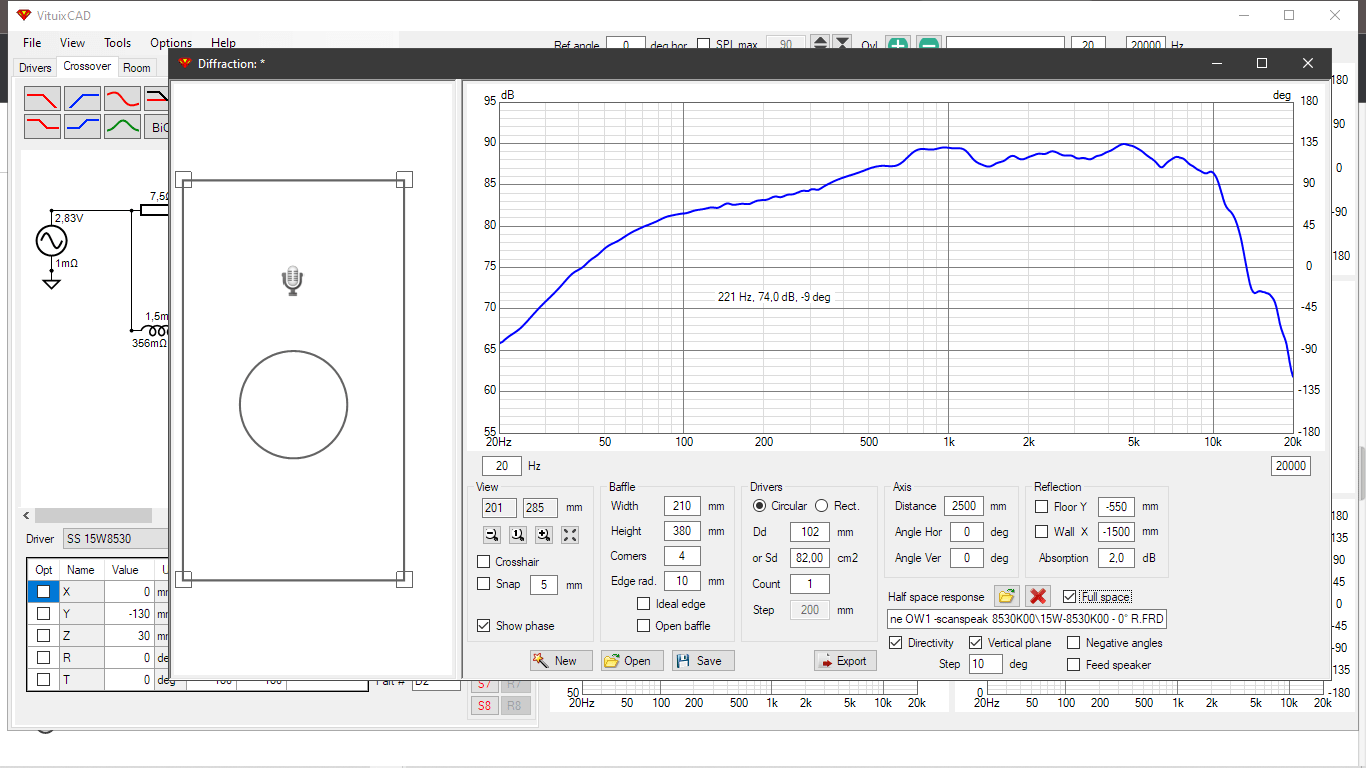Viewport: 1366px width, 768px height.
Task: Enable Floor Y reflection checkbox
Action: tap(1042, 507)
